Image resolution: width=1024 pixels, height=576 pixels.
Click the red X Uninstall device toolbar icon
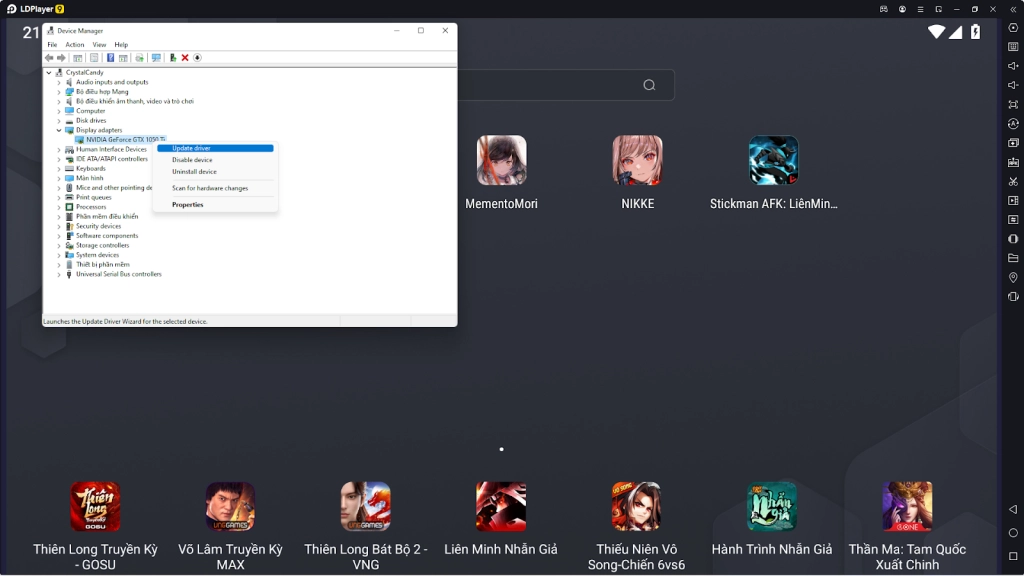click(185, 57)
